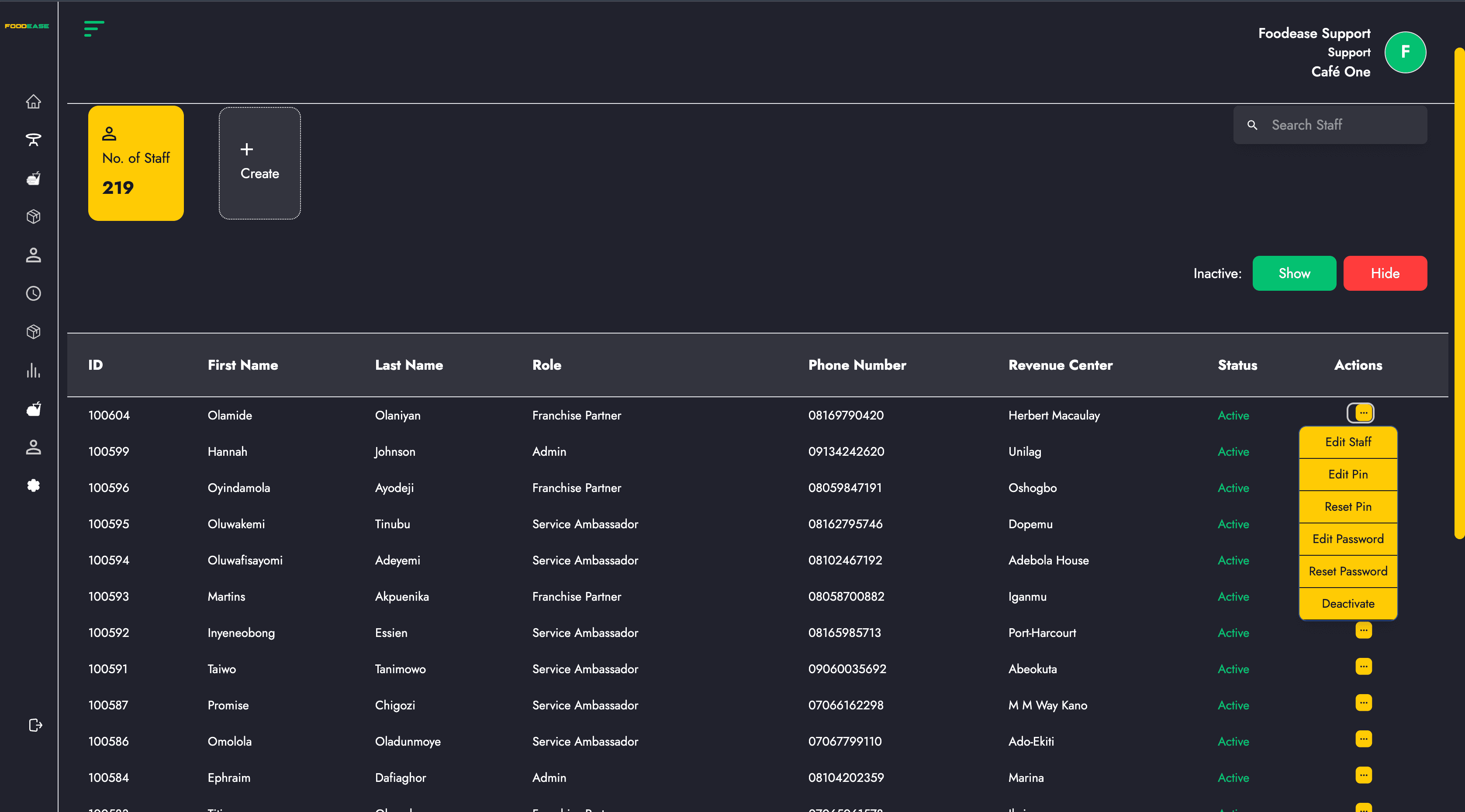Image resolution: width=1465 pixels, height=812 pixels.
Task: Click last name Akpuenika
Action: pyautogui.click(x=401, y=597)
